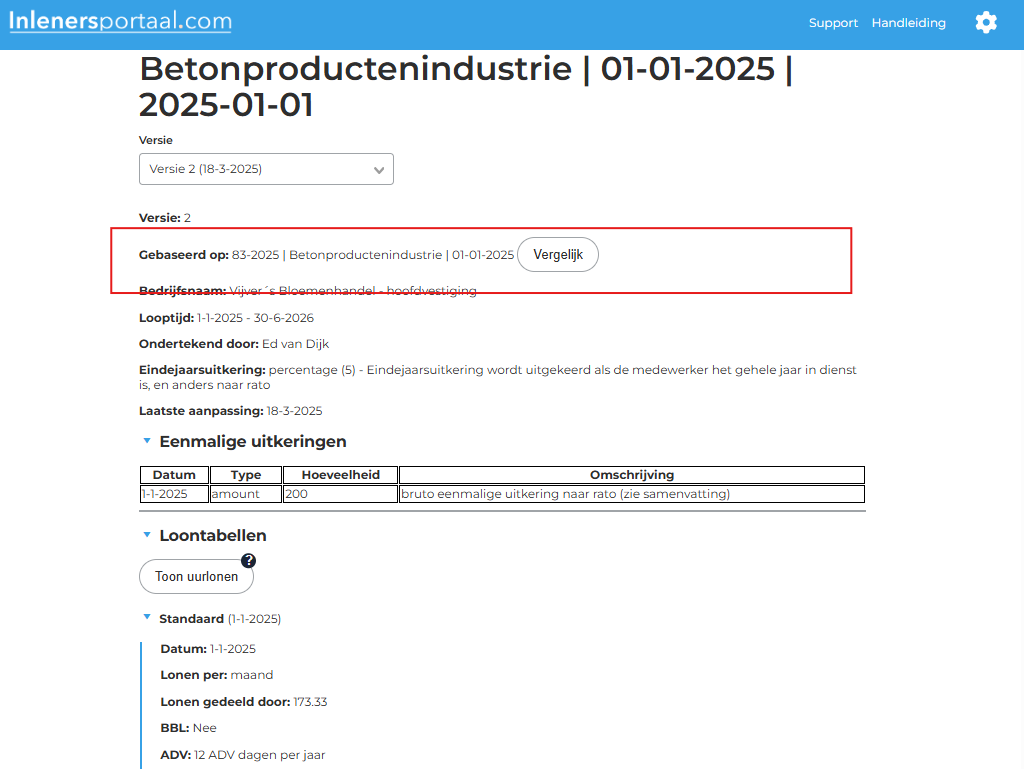This screenshot has width=1024, height=769.
Task: Click the Datum column header
Action: click(x=174, y=475)
